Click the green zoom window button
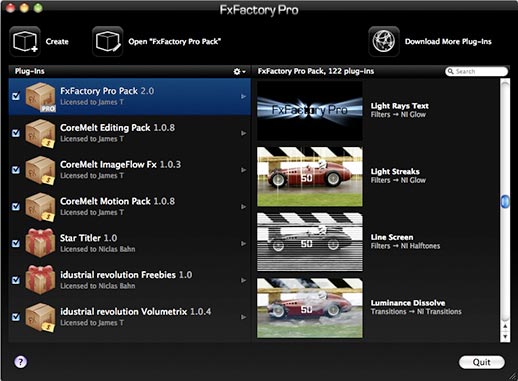Screen dimensions: 518x381 tap(38, 7)
